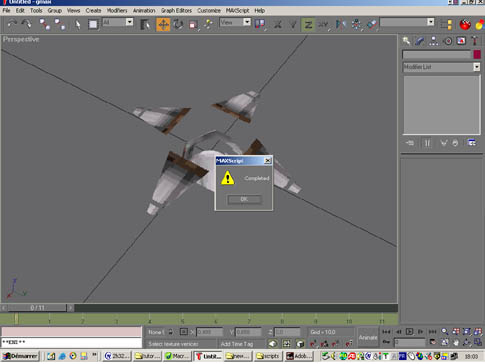
Task: Toggle Pin Stack below modifier list
Action: (410, 143)
